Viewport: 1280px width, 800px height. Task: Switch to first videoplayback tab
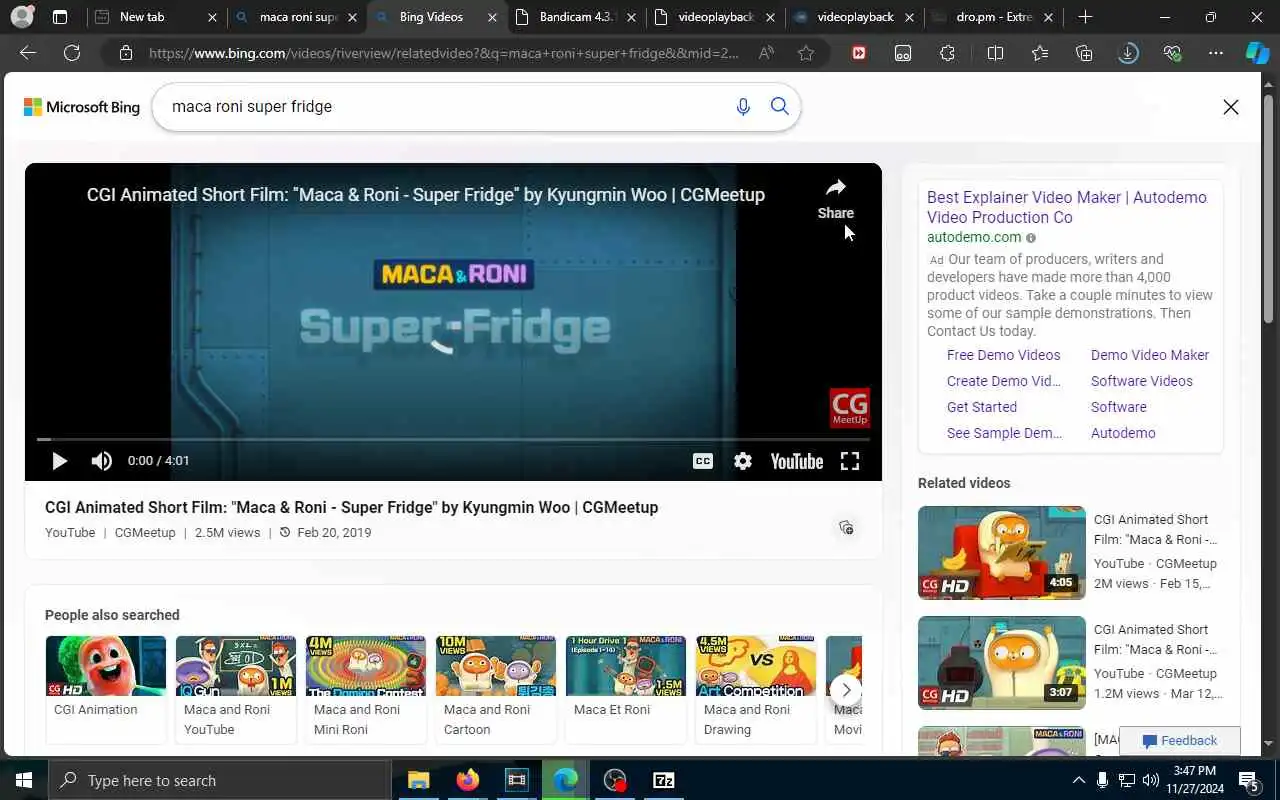click(x=715, y=17)
